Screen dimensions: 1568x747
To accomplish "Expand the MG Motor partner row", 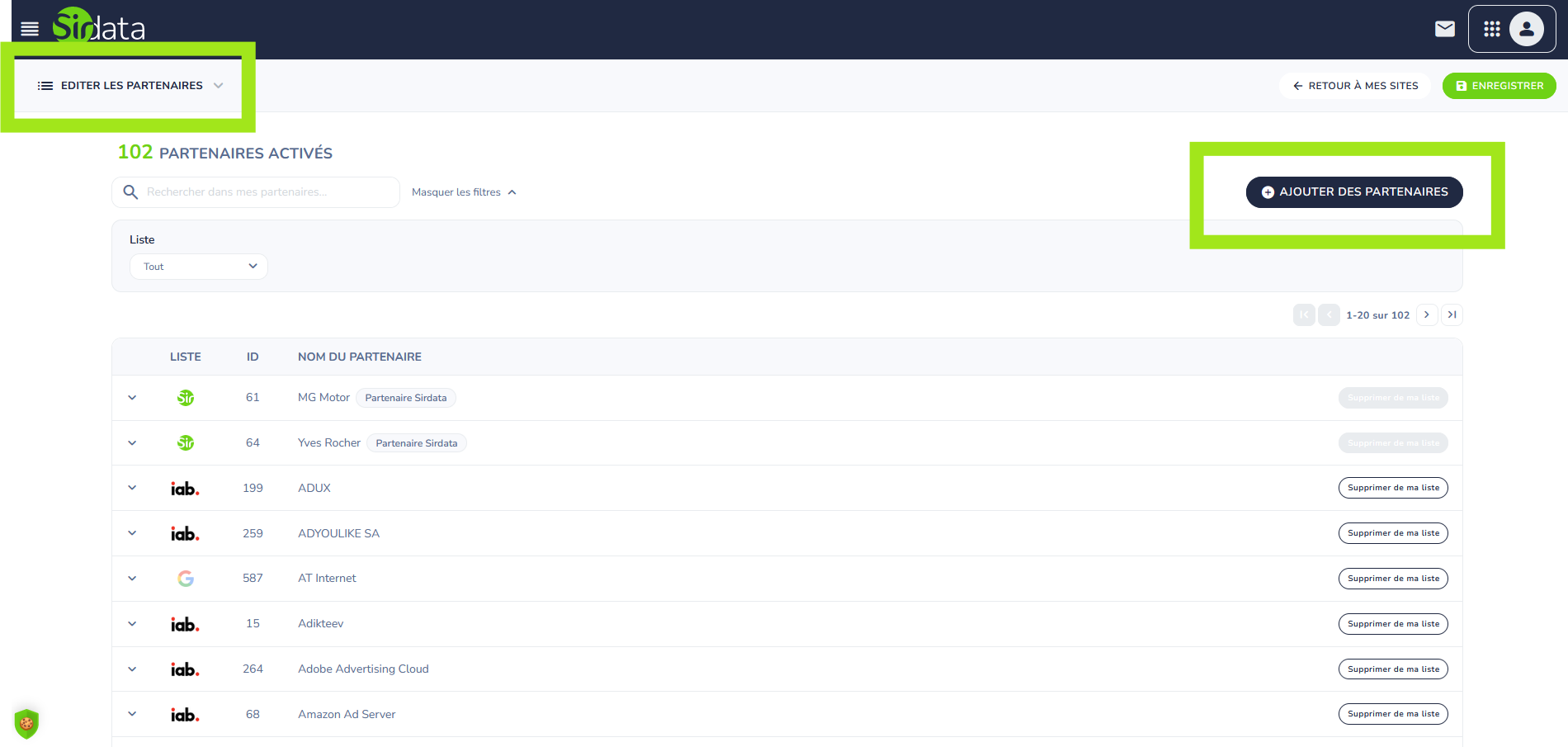I will click(132, 398).
